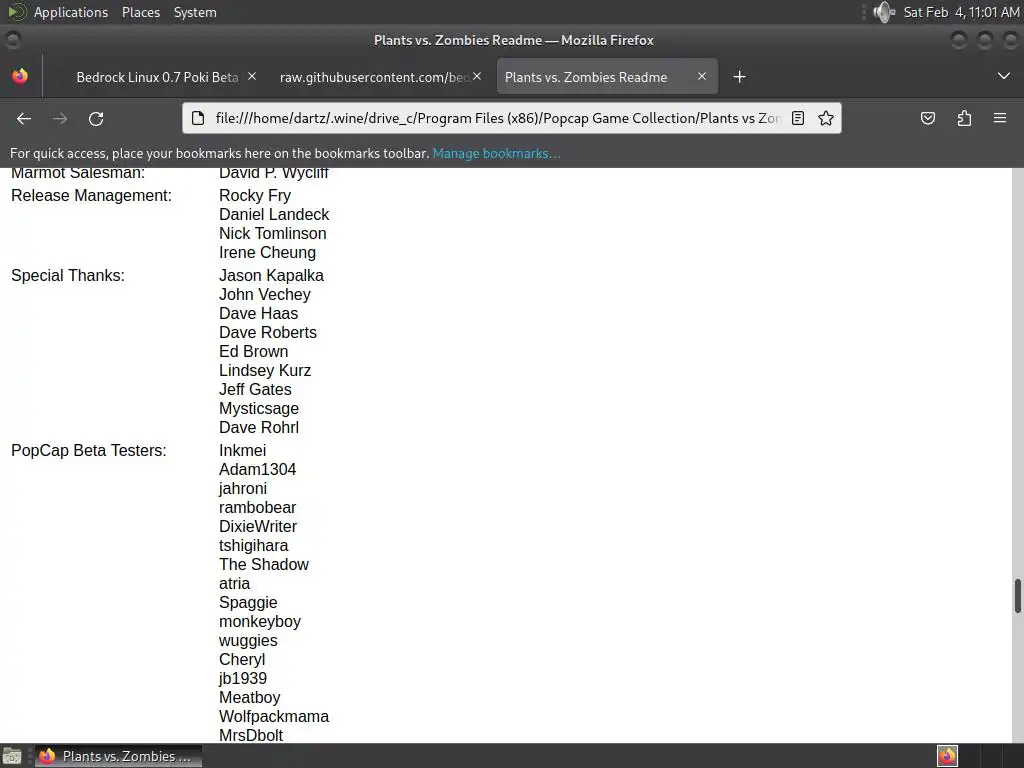The width and height of the screenshot is (1024, 768).
Task: Click beta tester wuggies
Action: [x=248, y=640]
